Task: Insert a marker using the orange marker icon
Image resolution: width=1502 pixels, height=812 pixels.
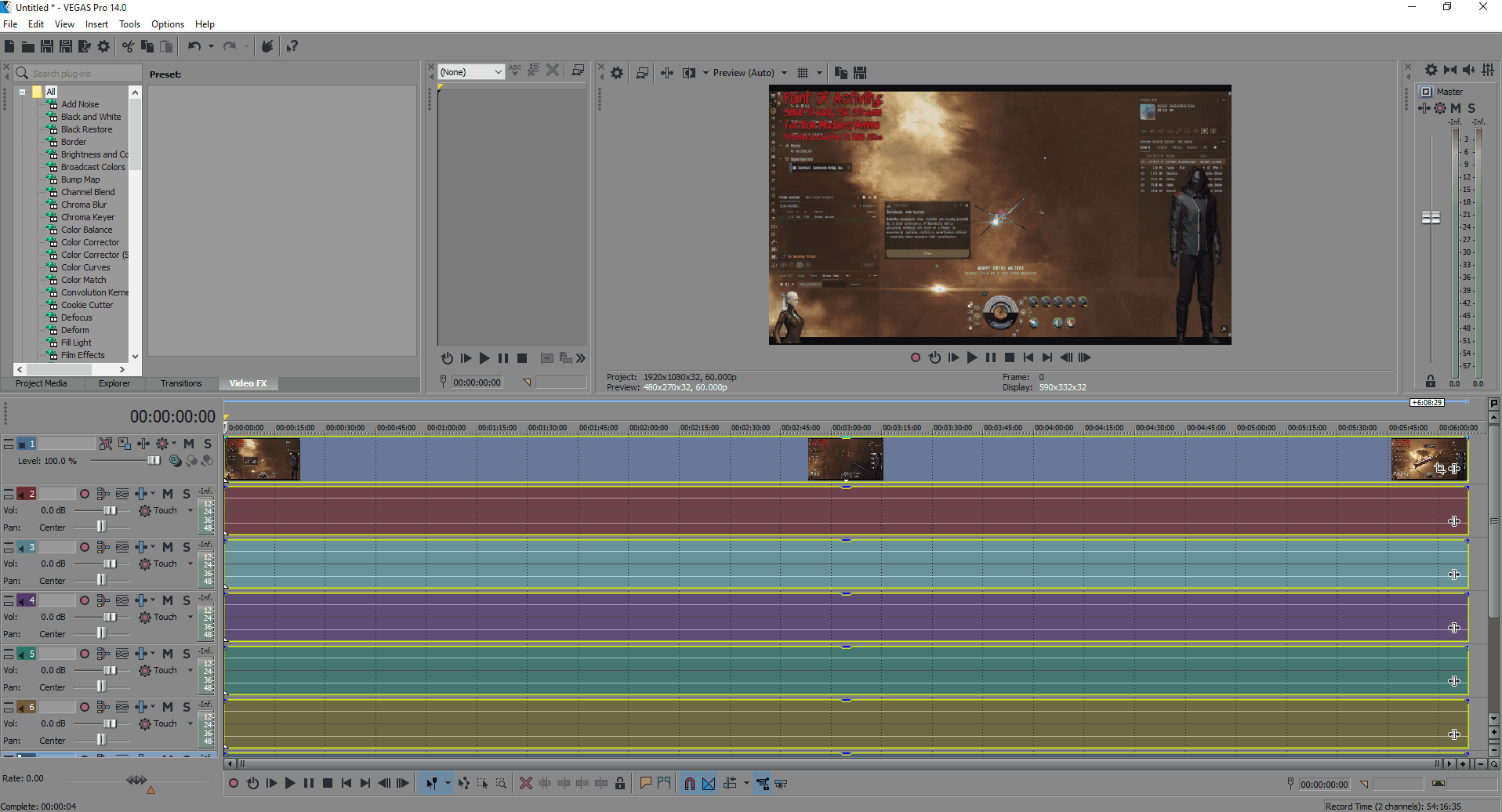Action: coord(645,783)
